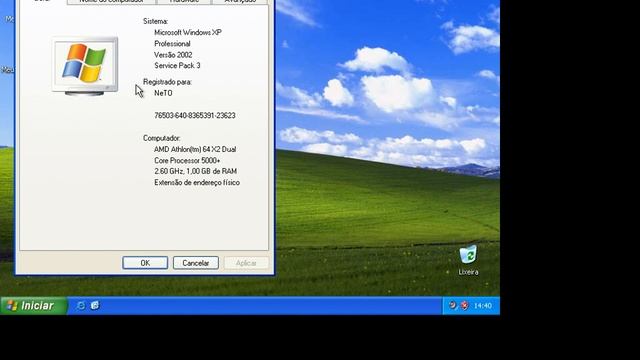The height and width of the screenshot is (360, 640).
Task: Click the greyed-out Aplicar button
Action: tap(246, 263)
